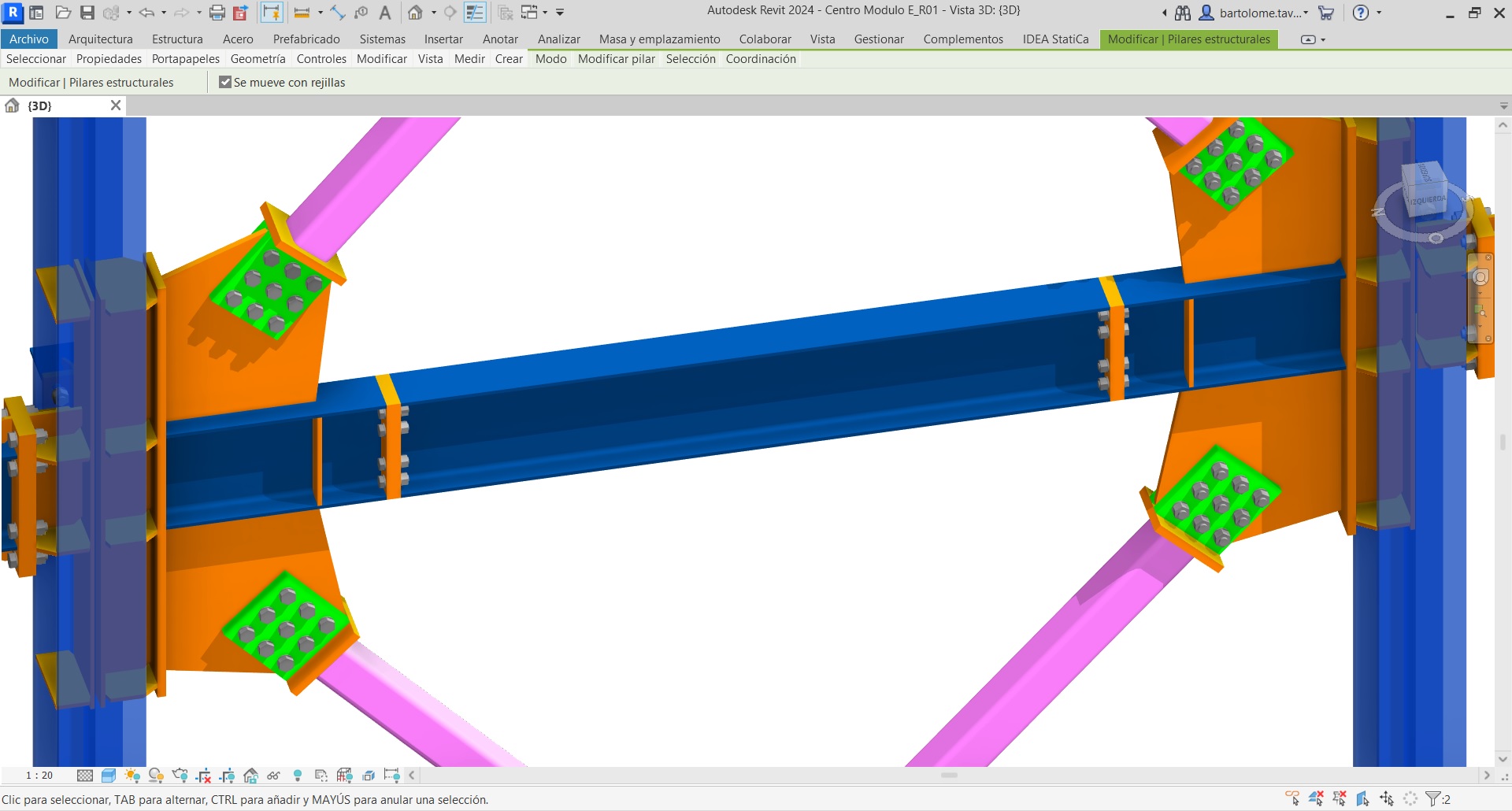Viewport: 1512px width, 811px height.
Task: Toggle the crop region with the crop icon
Action: tap(202, 776)
